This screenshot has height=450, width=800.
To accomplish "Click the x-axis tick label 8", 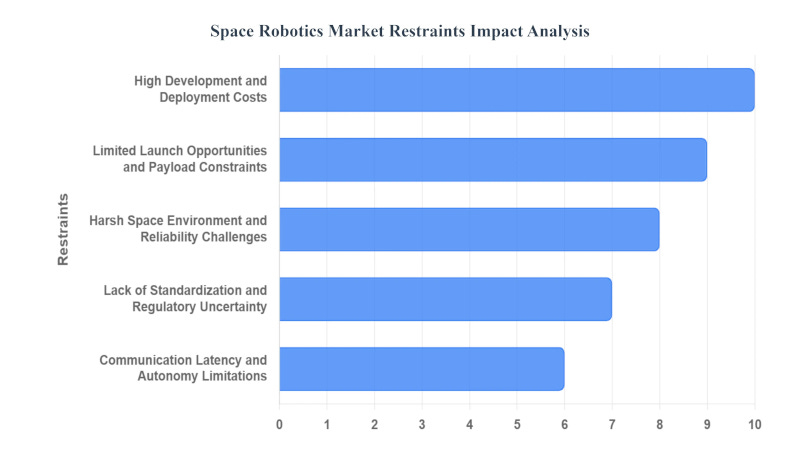I will click(x=660, y=424).
